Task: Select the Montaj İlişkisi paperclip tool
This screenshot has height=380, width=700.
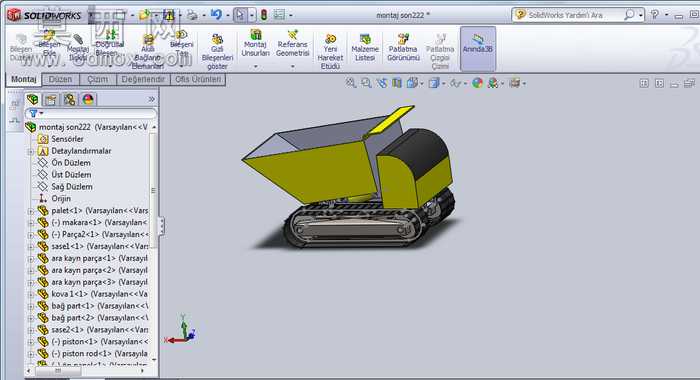Action: pos(78,47)
